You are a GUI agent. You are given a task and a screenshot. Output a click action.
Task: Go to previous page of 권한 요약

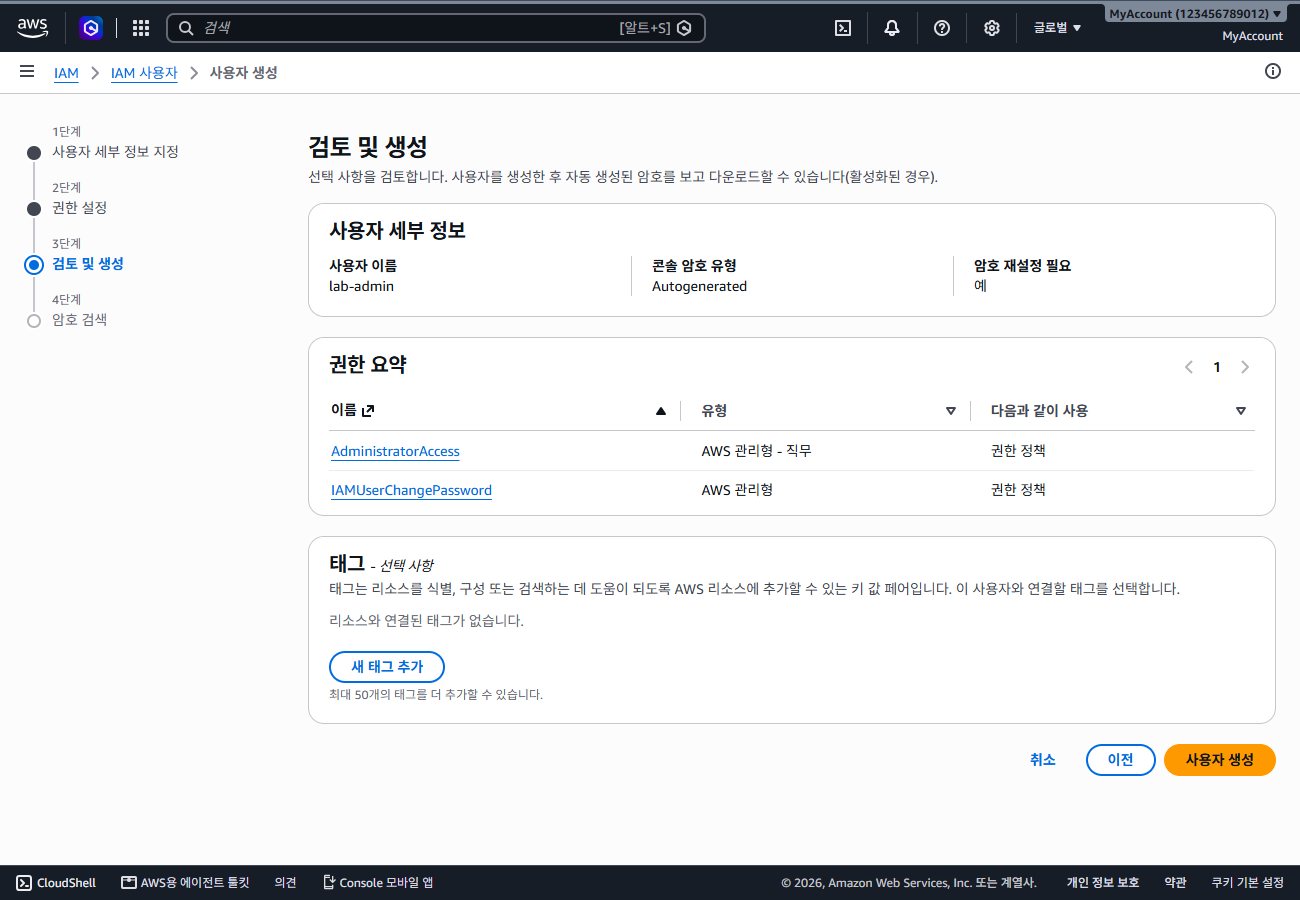[1189, 367]
